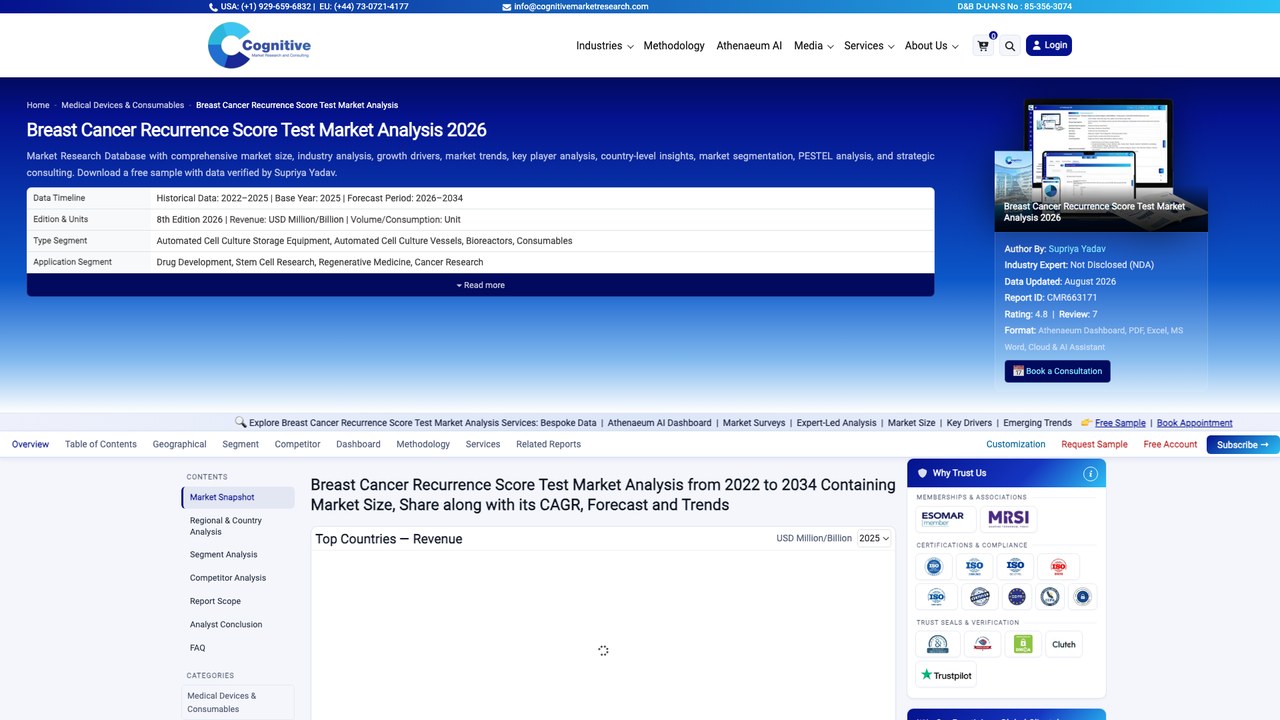Click the info icon in Why Trust Us
This screenshot has height=720, width=1280.
pyautogui.click(x=1090, y=473)
